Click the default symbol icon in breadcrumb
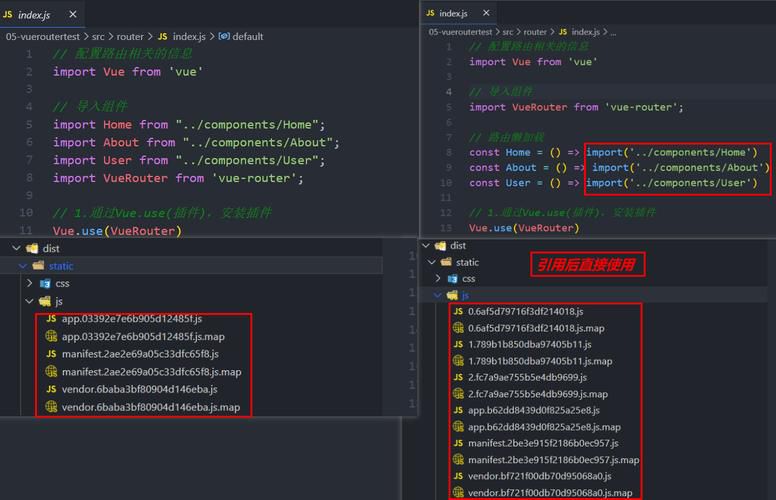The width and height of the screenshot is (776, 500). pyautogui.click(x=224, y=36)
